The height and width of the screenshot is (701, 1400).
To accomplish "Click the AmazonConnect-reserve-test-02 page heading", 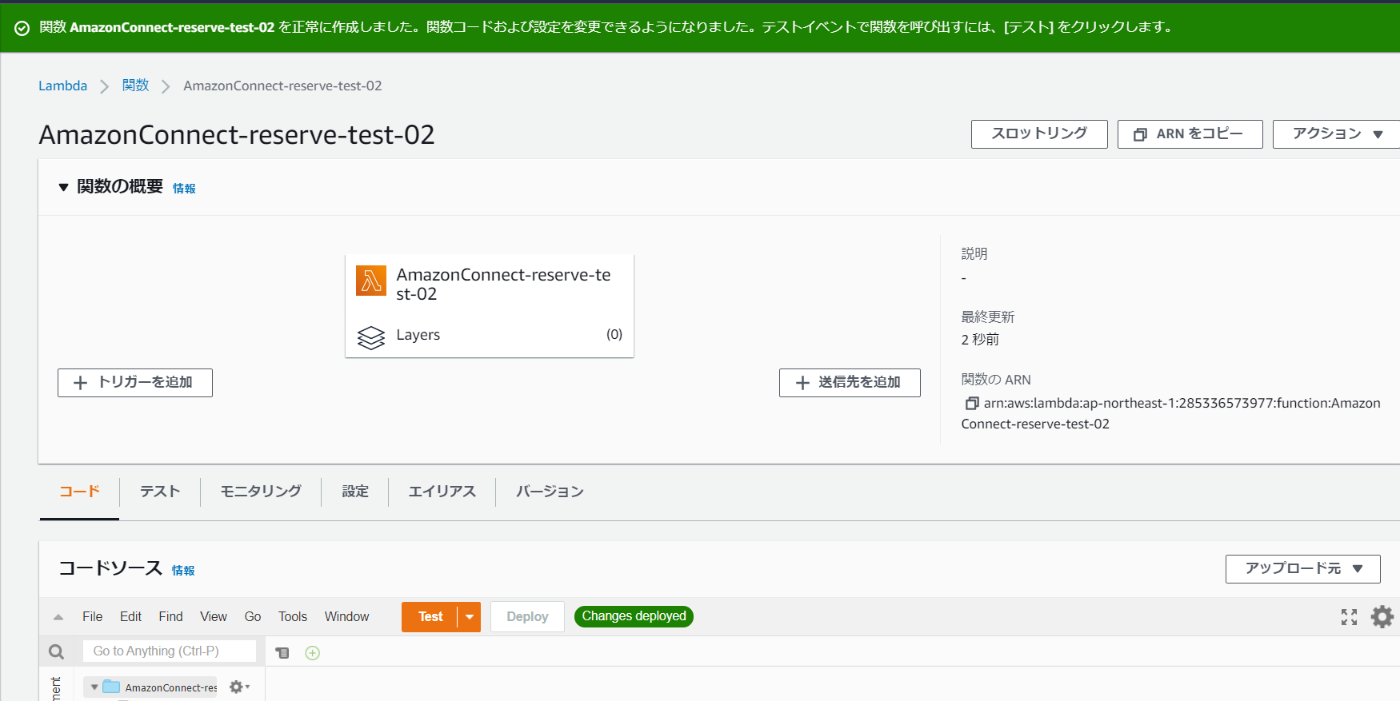I will click(237, 135).
